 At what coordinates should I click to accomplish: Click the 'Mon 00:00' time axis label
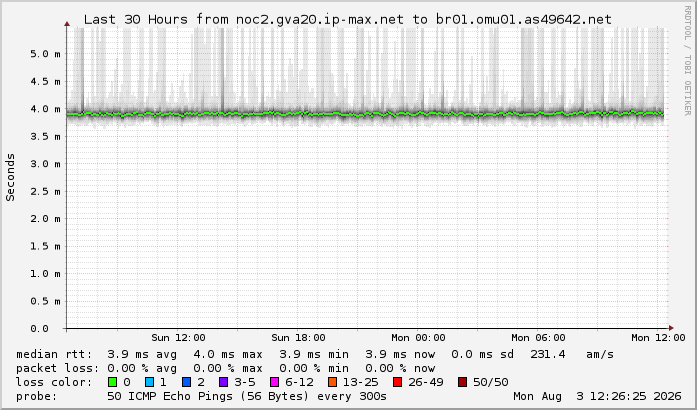coord(418,338)
